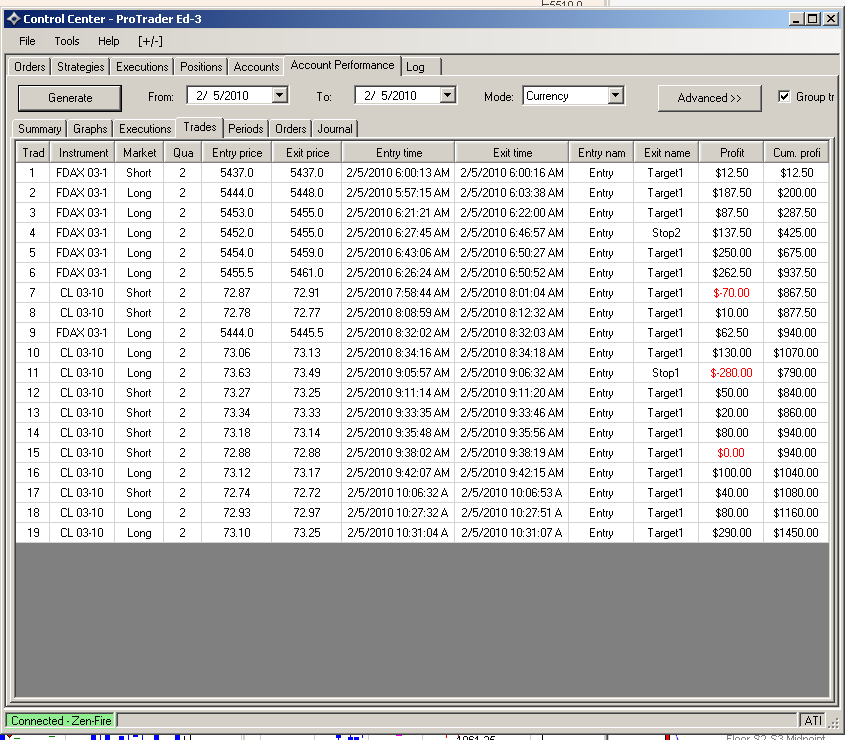The width and height of the screenshot is (845, 740).
Task: Click exit price 73.25 in row 19
Action: (307, 532)
